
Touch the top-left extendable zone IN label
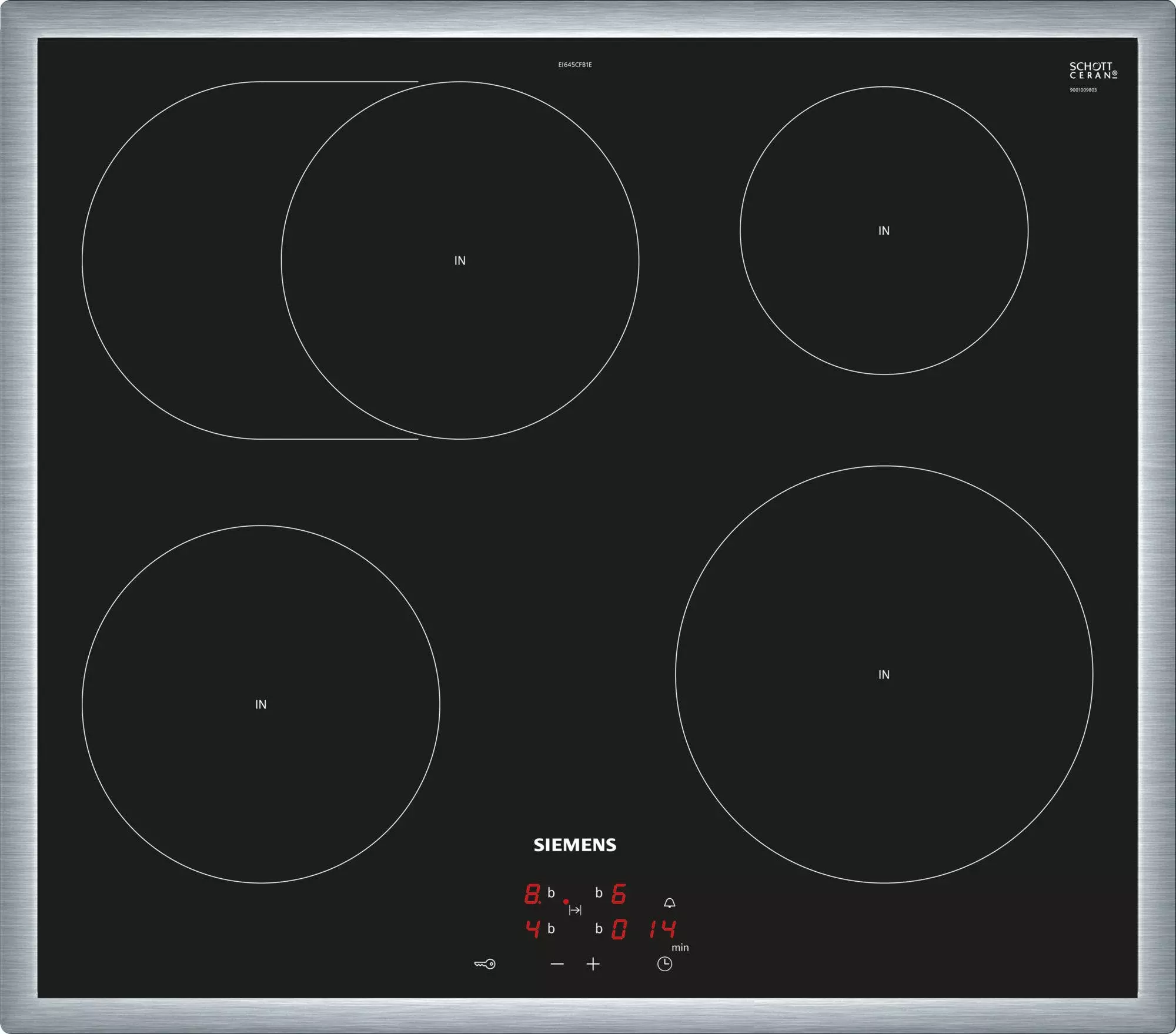point(460,260)
